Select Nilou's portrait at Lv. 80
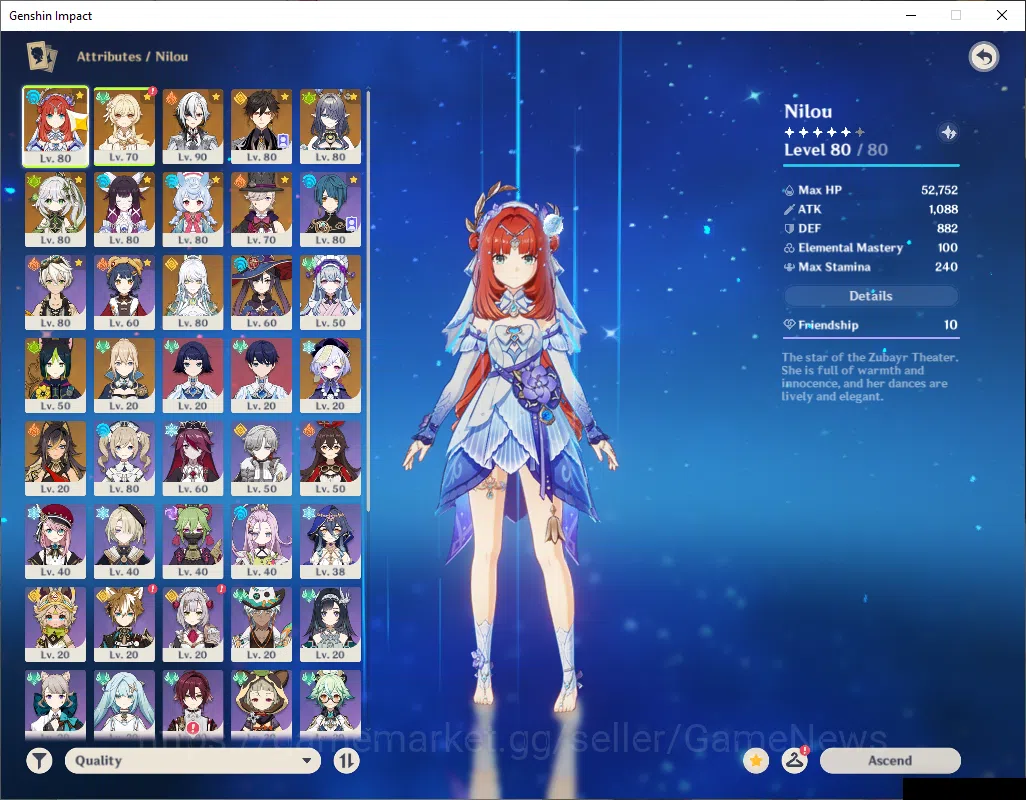The height and width of the screenshot is (800, 1026). pyautogui.click(x=56, y=126)
